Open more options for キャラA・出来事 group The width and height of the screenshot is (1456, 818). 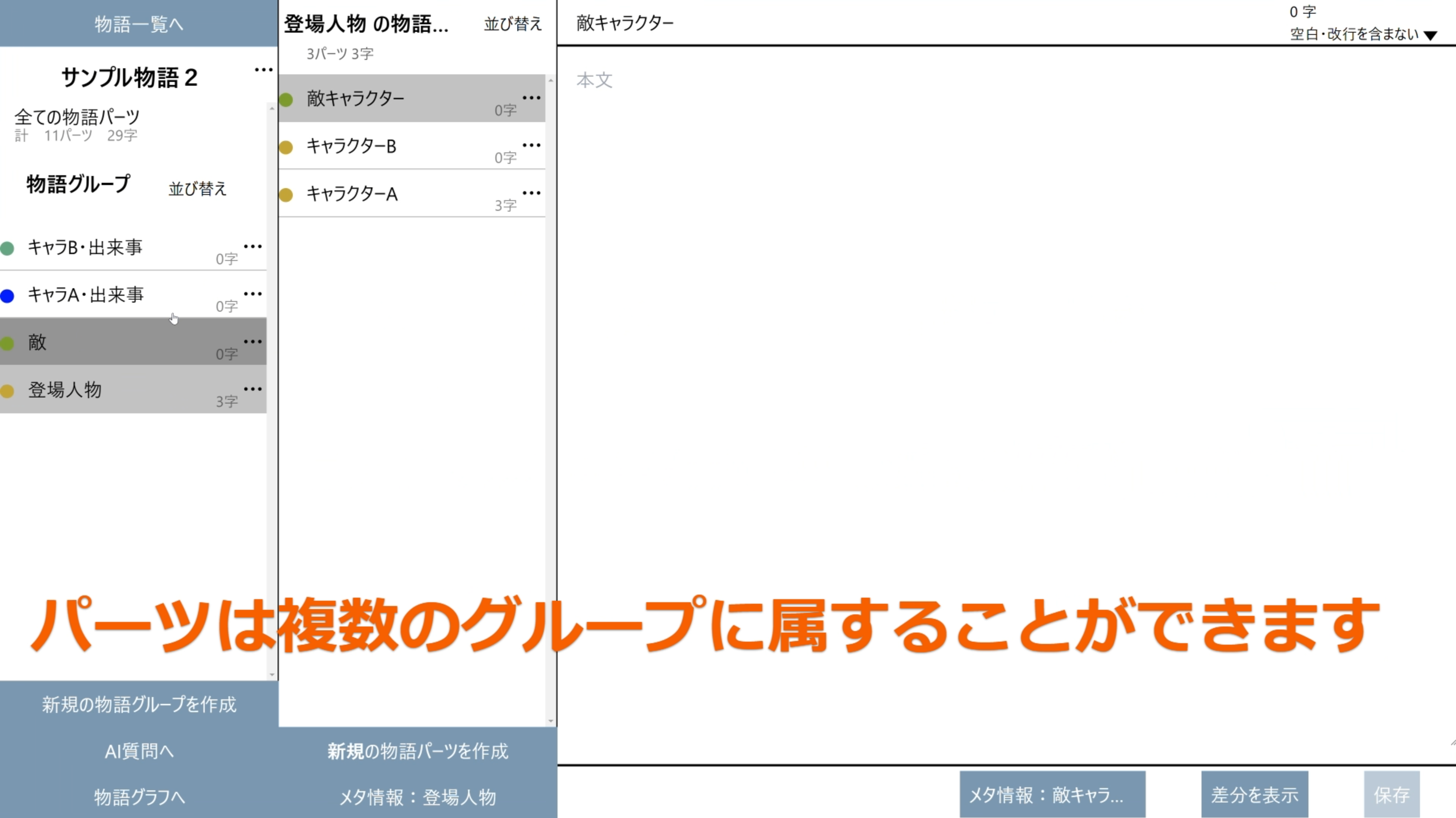(253, 294)
